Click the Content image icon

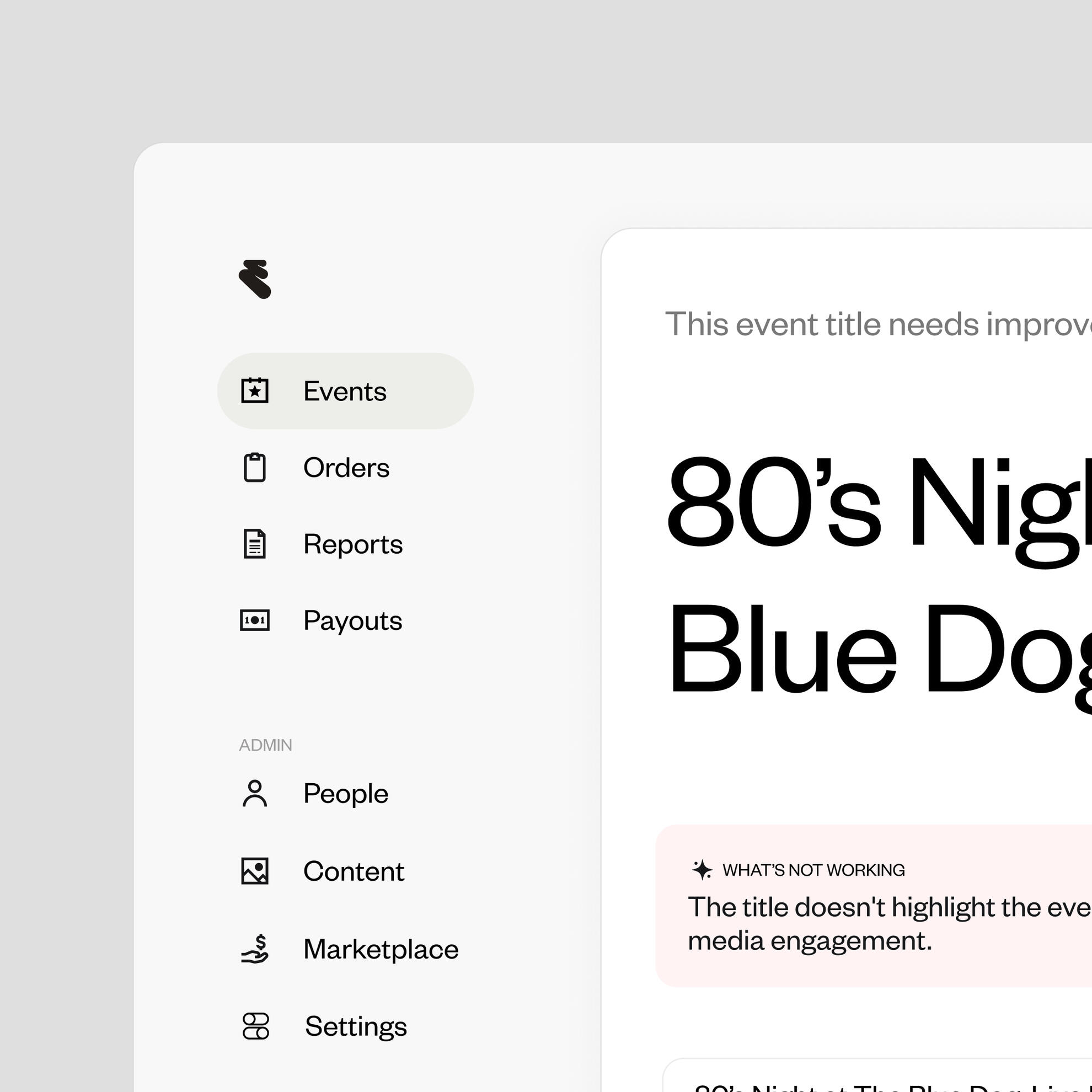[x=256, y=870]
